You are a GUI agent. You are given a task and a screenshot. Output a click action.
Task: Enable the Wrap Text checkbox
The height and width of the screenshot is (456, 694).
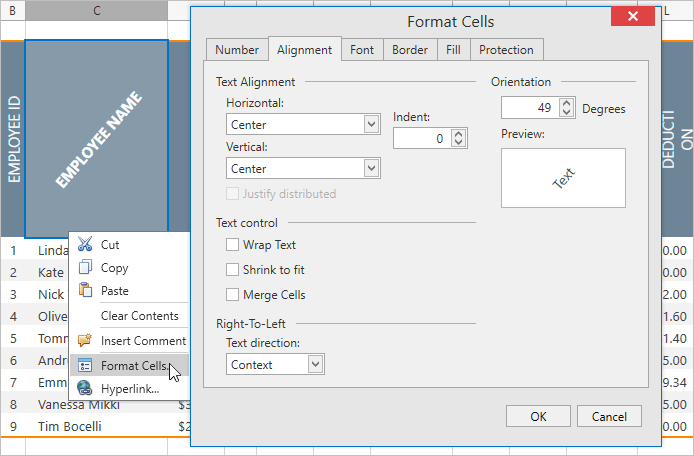click(x=233, y=245)
